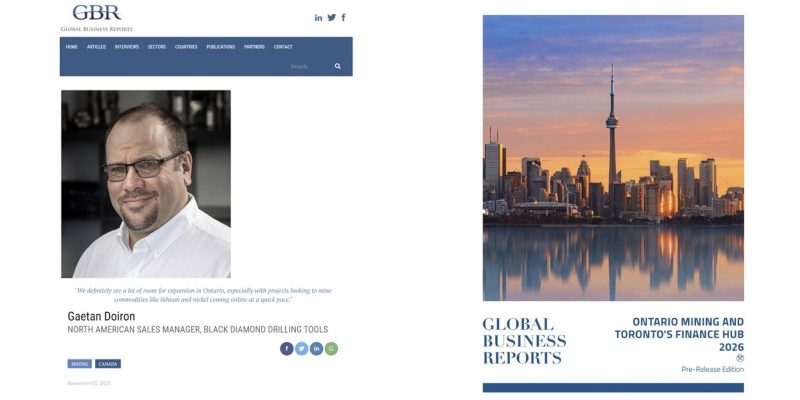Image resolution: width=800 pixels, height=400 pixels.
Task: Click the Ontario Mining and Toronto's Finance Hub title
Action: click(x=679, y=334)
